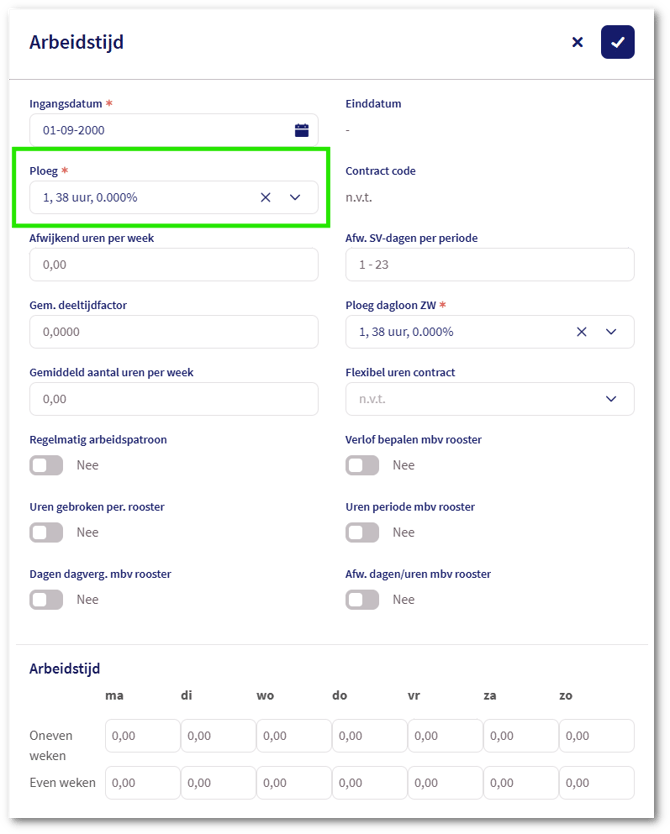Open the Ingangsdatum calendar picker

coord(301,130)
